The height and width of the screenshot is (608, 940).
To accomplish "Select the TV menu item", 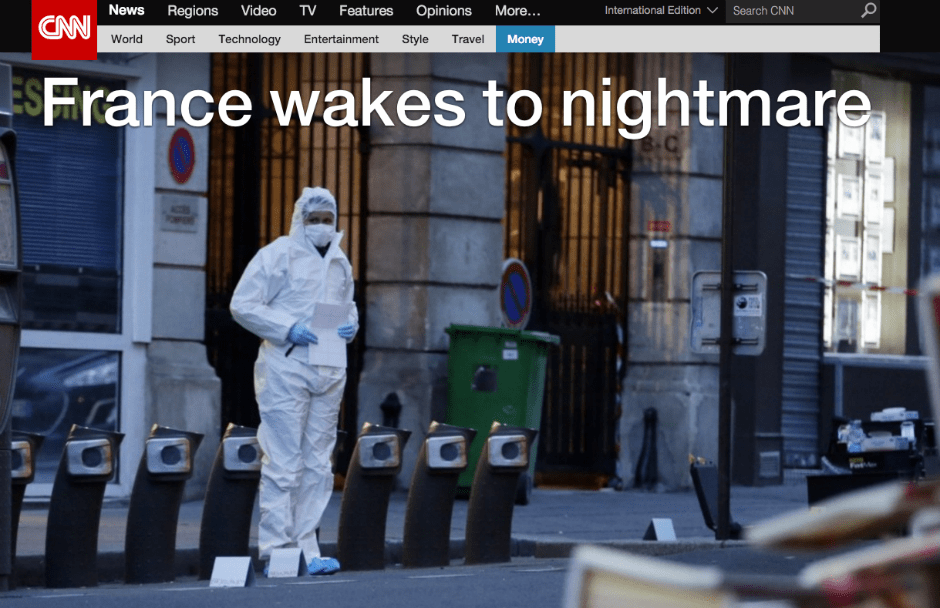I will pos(308,11).
